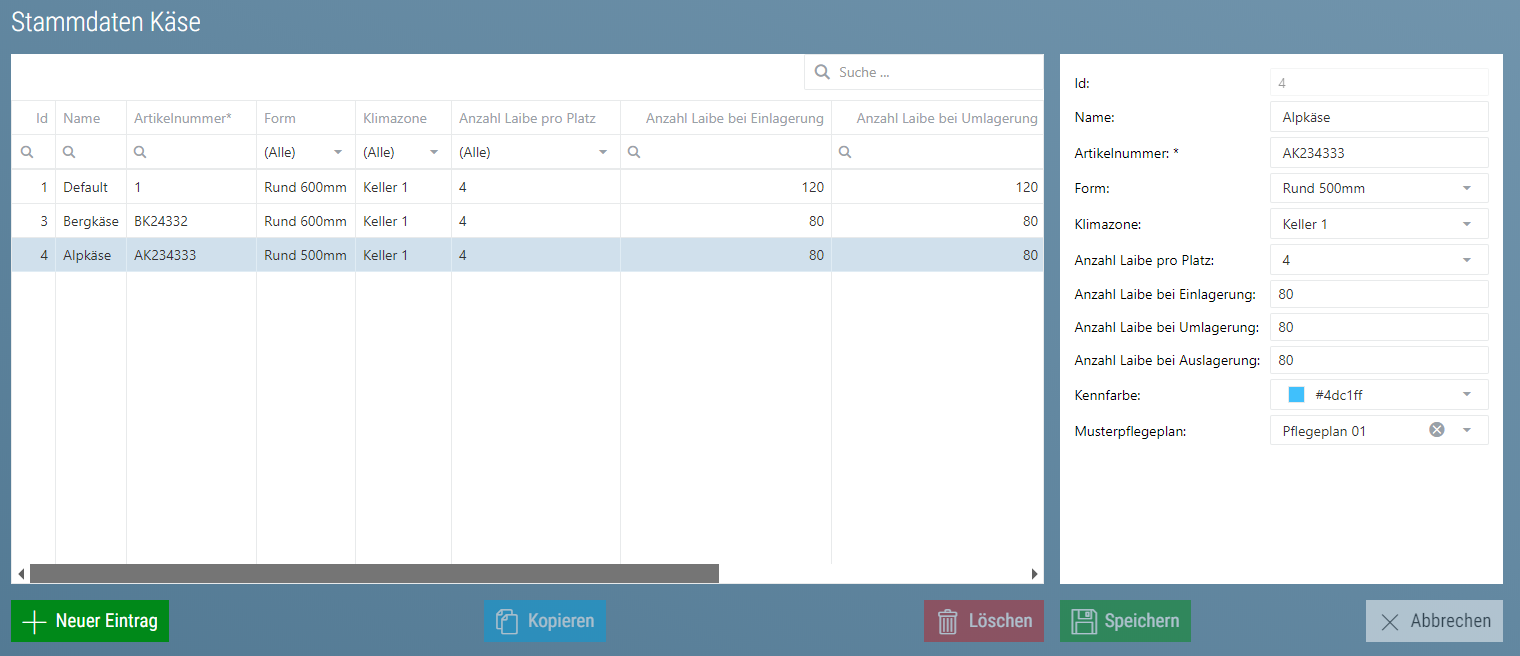Clear Musterpflegeplan with the x icon
Image resolution: width=1520 pixels, height=656 pixels.
1437,430
